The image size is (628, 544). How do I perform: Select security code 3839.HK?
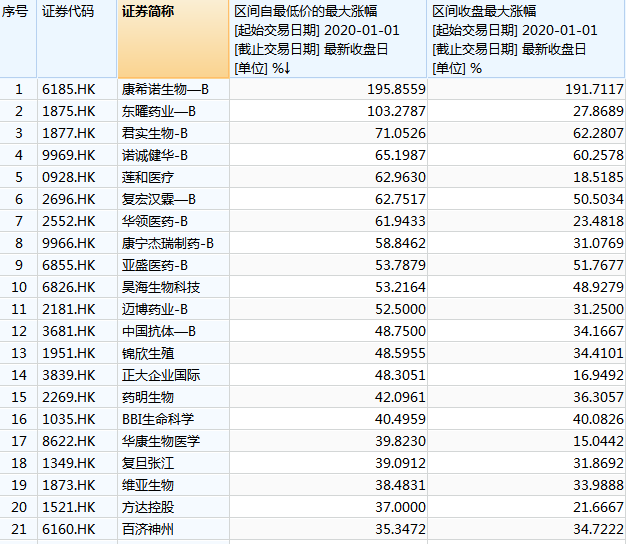pyautogui.click(x=69, y=375)
